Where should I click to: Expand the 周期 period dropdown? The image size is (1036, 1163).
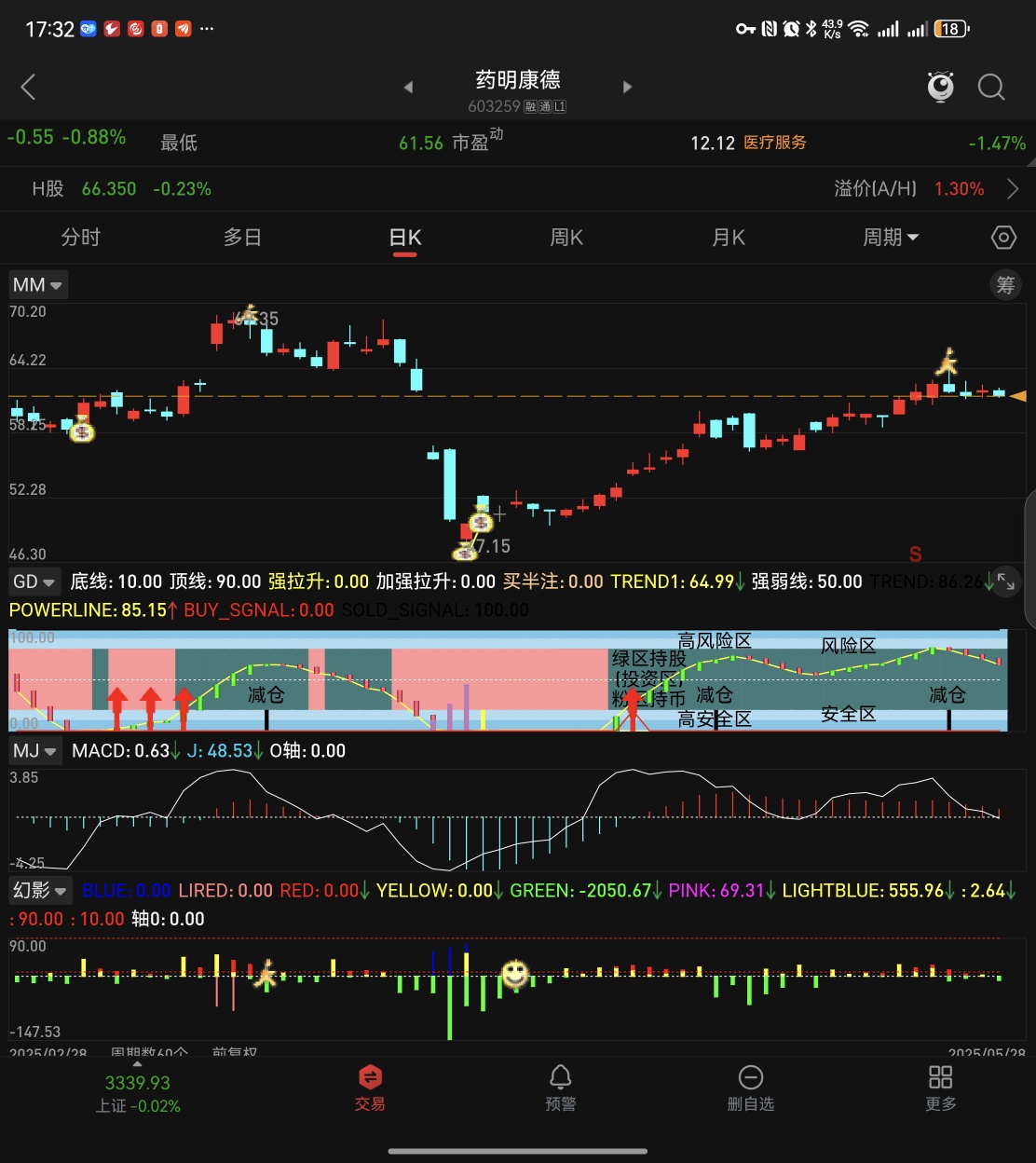tap(891, 238)
